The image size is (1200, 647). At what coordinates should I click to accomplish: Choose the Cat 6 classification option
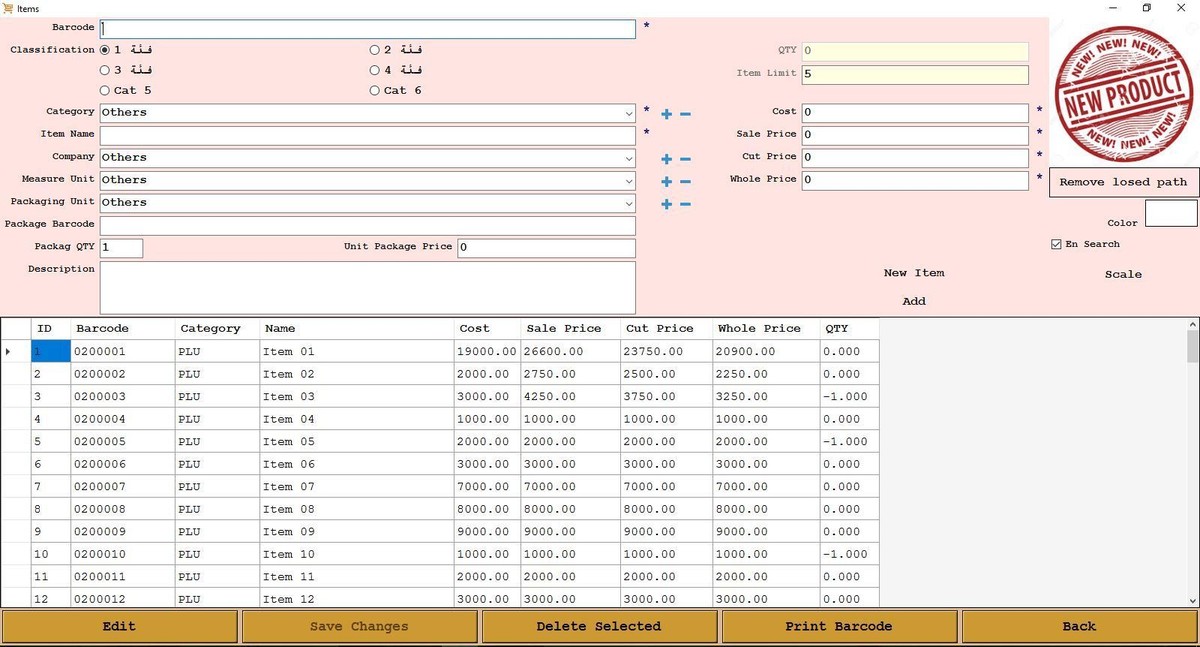click(x=375, y=91)
